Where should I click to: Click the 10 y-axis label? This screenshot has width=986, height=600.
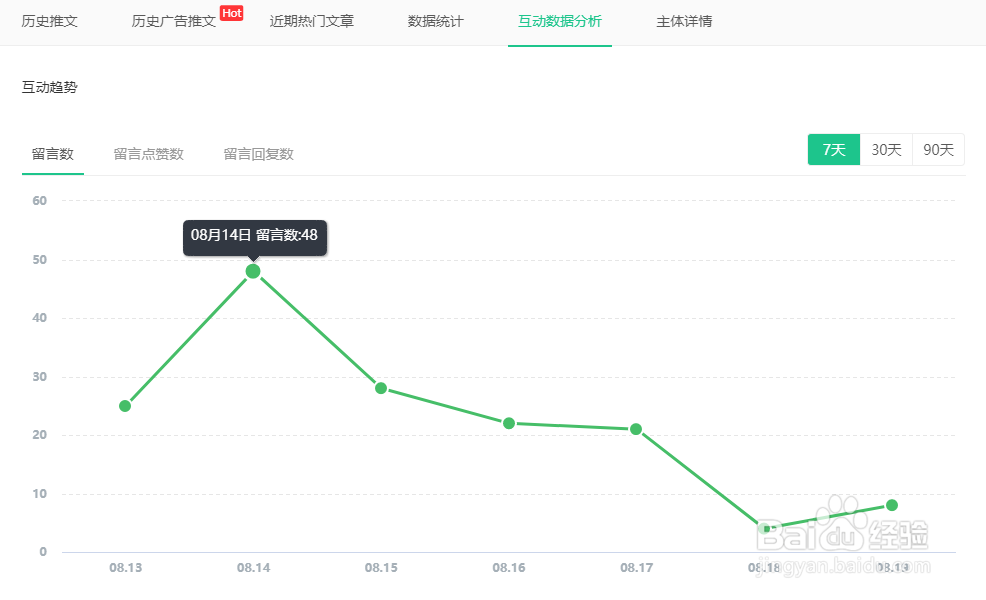(40, 494)
